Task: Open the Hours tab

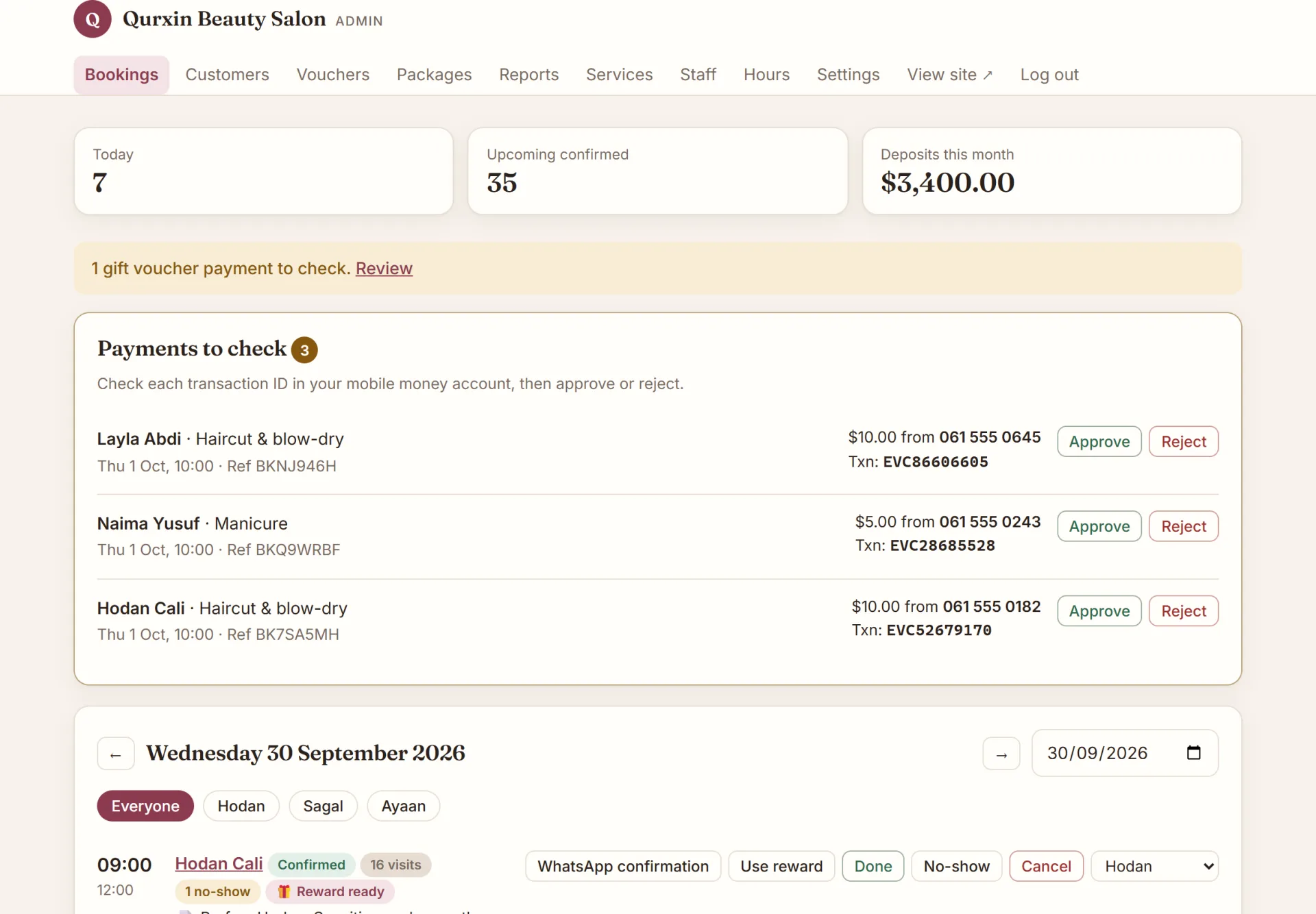Action: coord(766,75)
